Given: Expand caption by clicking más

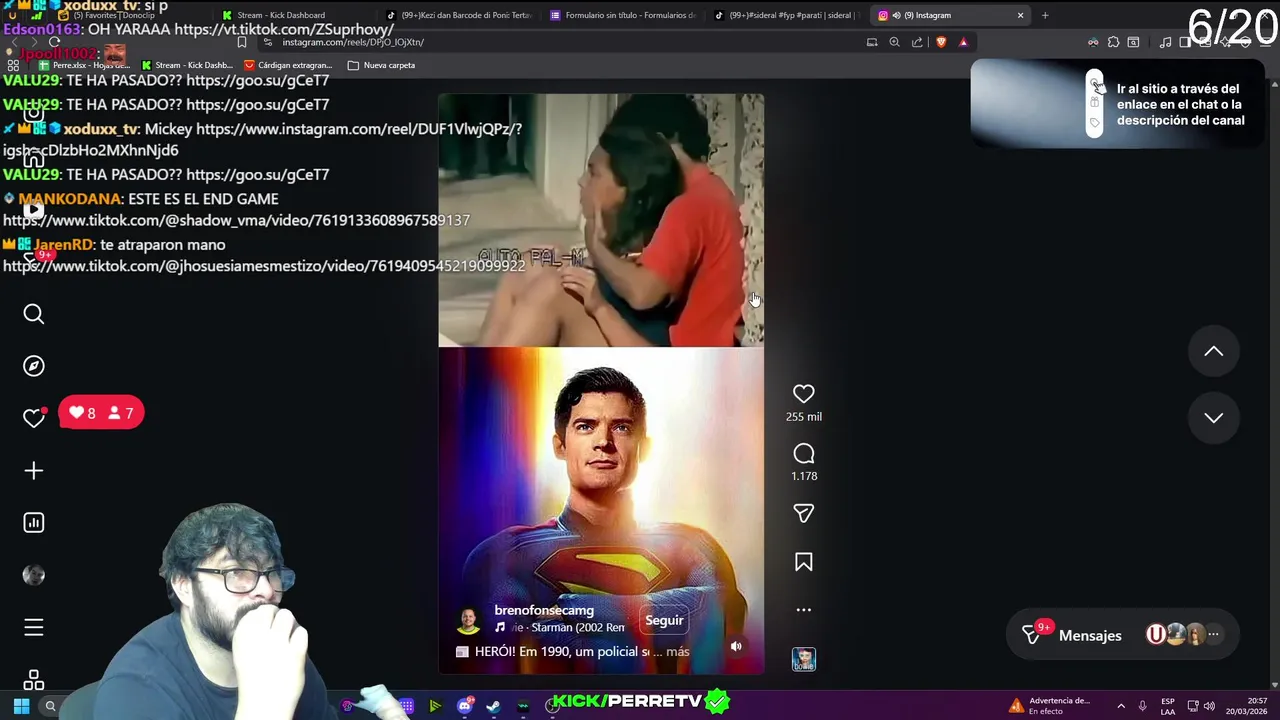Looking at the screenshot, I should (x=677, y=651).
